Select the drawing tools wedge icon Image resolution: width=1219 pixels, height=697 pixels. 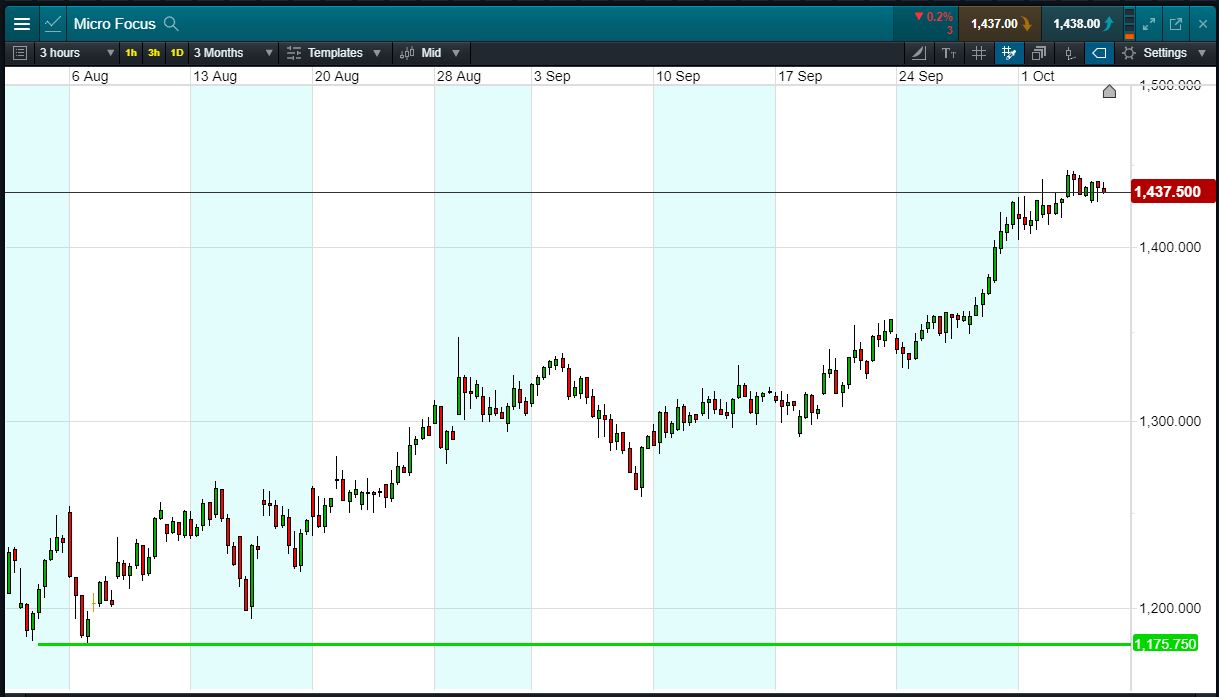point(919,53)
